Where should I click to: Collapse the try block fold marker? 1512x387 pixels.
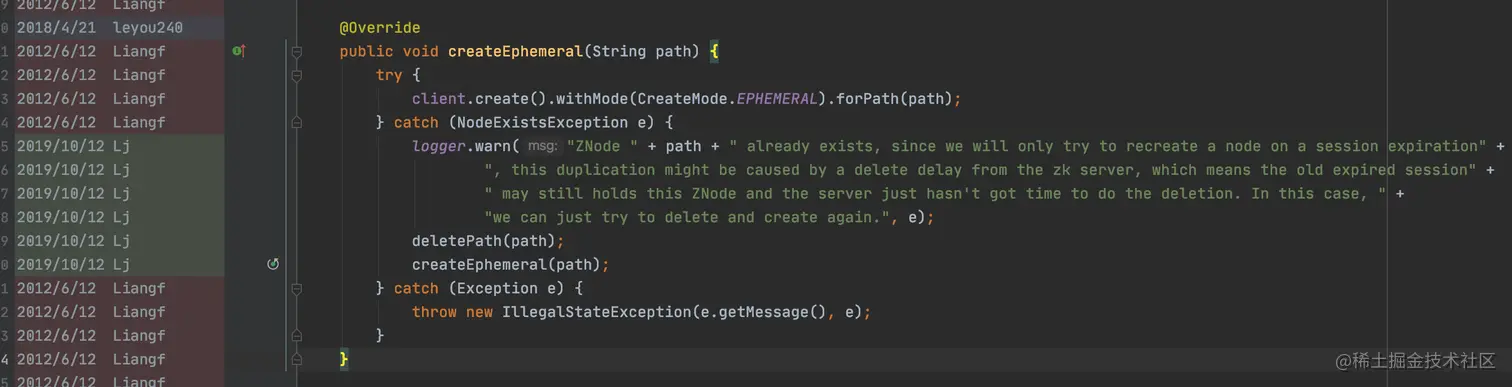pos(296,75)
